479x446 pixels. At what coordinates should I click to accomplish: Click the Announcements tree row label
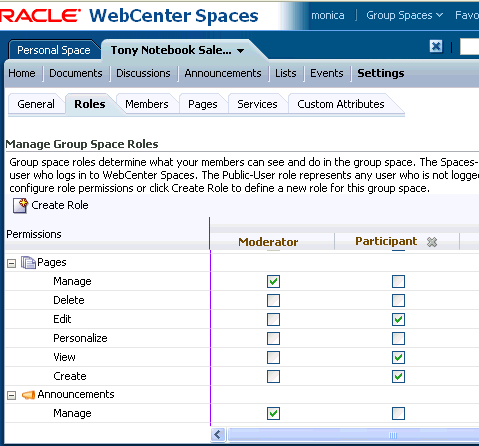point(76,394)
